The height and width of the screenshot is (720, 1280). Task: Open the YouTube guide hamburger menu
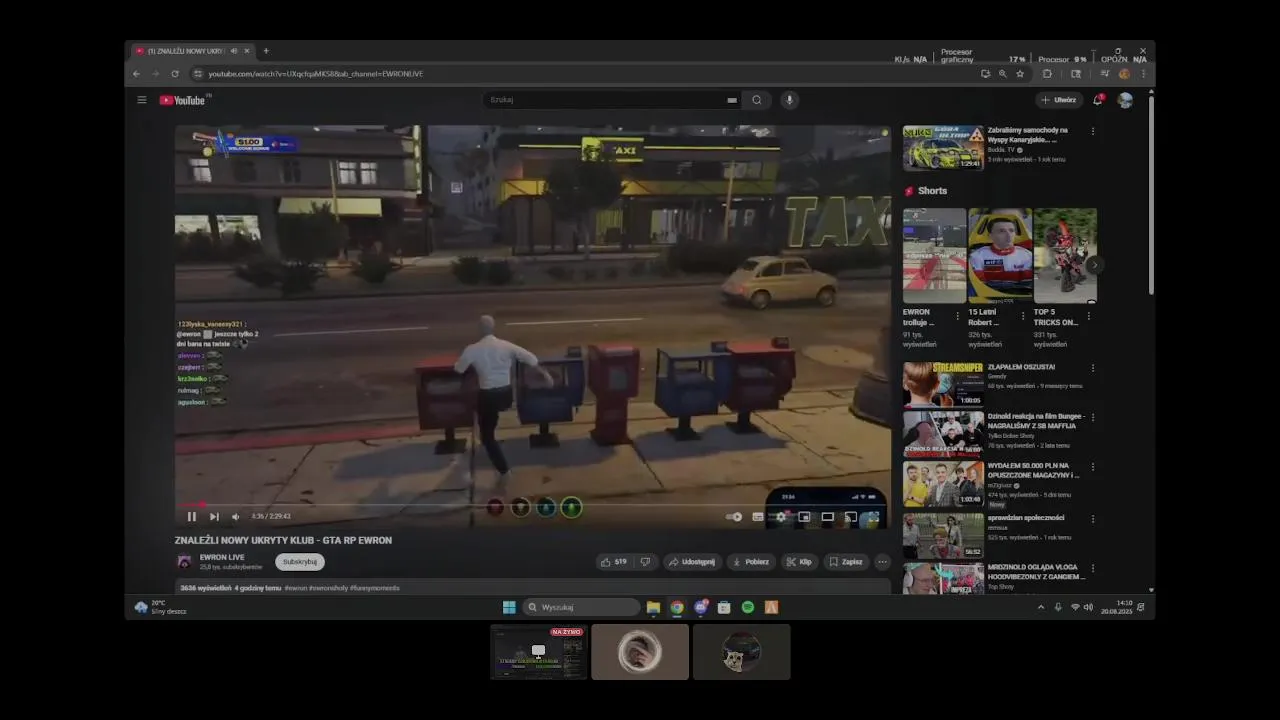142,100
